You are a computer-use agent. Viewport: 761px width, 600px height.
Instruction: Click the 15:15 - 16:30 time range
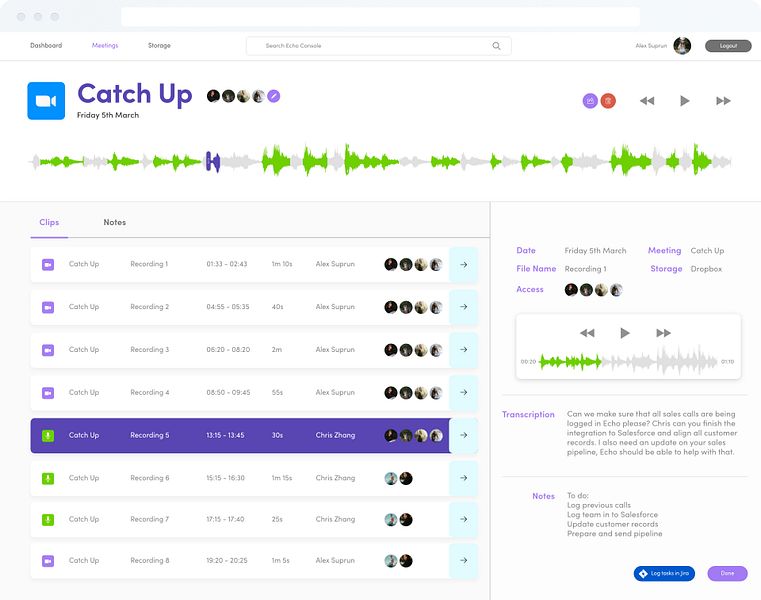pyautogui.click(x=226, y=478)
